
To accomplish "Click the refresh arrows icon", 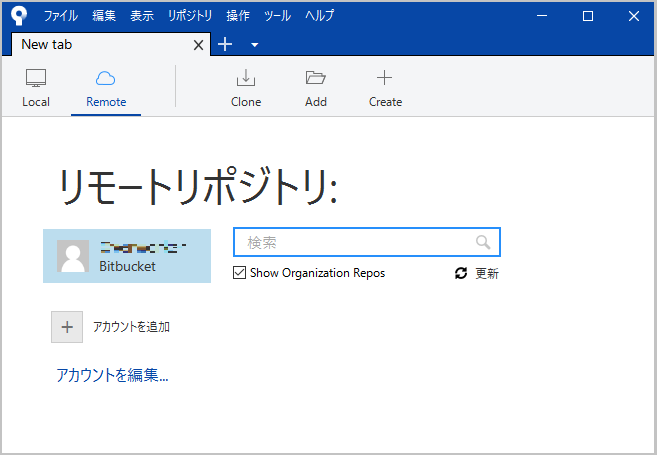I will point(461,273).
